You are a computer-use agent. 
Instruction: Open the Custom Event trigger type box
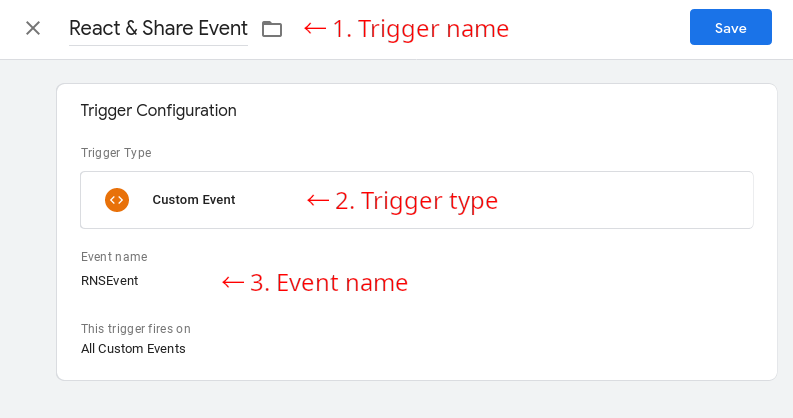417,200
